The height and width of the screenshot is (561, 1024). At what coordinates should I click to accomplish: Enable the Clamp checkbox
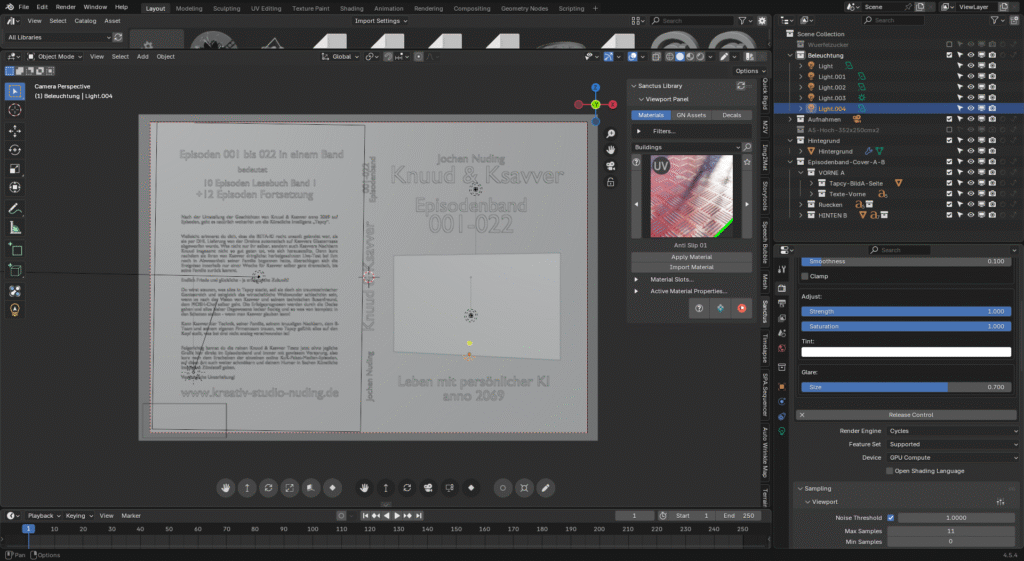[805, 276]
